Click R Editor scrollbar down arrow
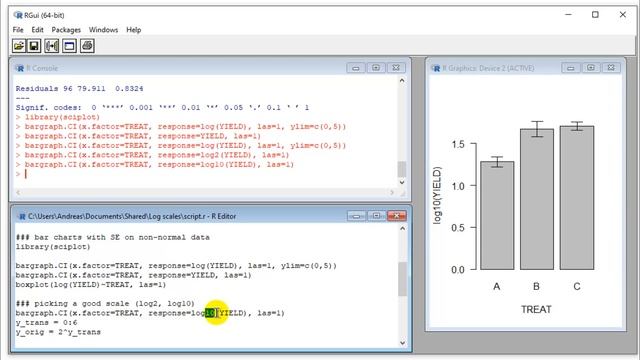The width and height of the screenshot is (640, 360). [402, 343]
